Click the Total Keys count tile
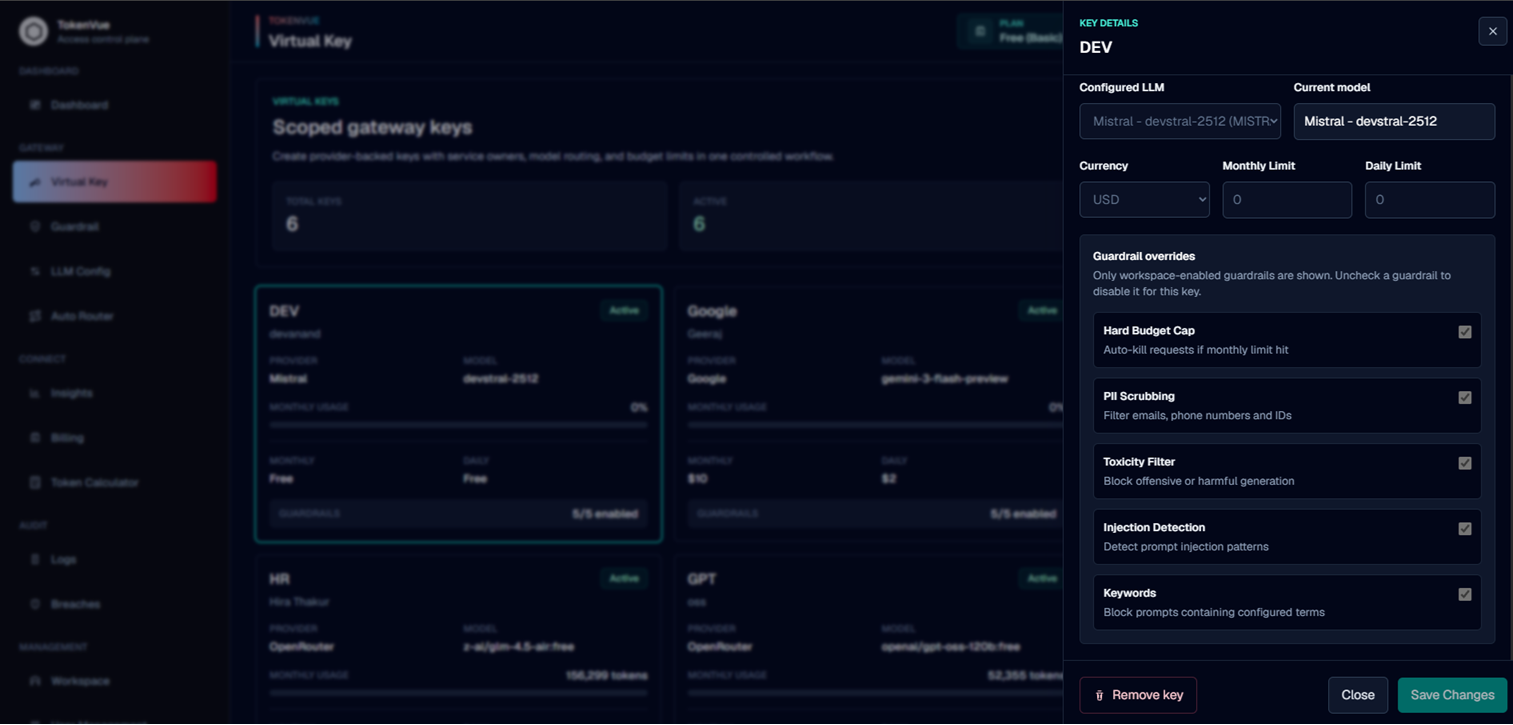This screenshot has height=725, width=1513. pos(469,215)
